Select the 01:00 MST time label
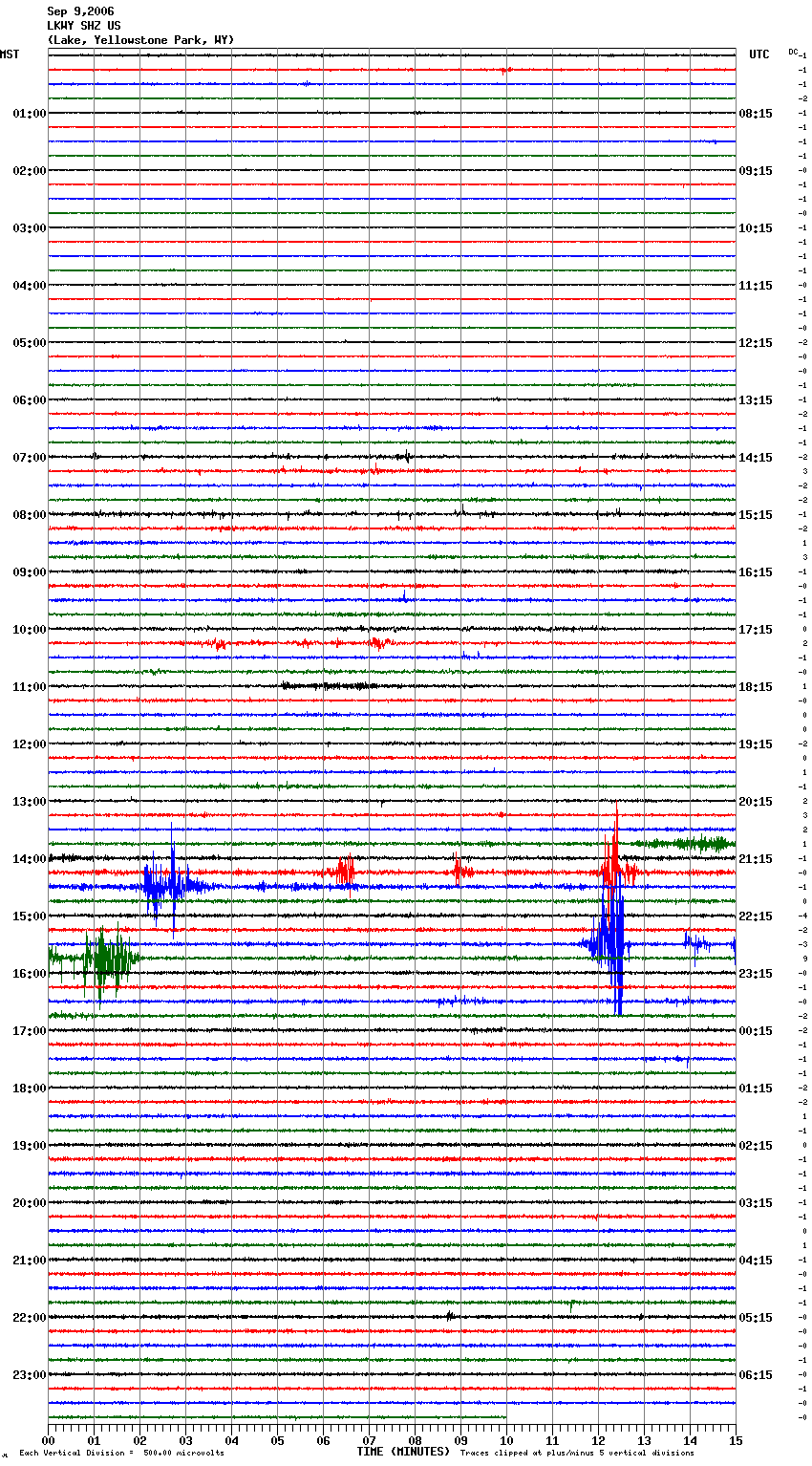Image resolution: width=812 pixels, height=1466 pixels. point(29,114)
